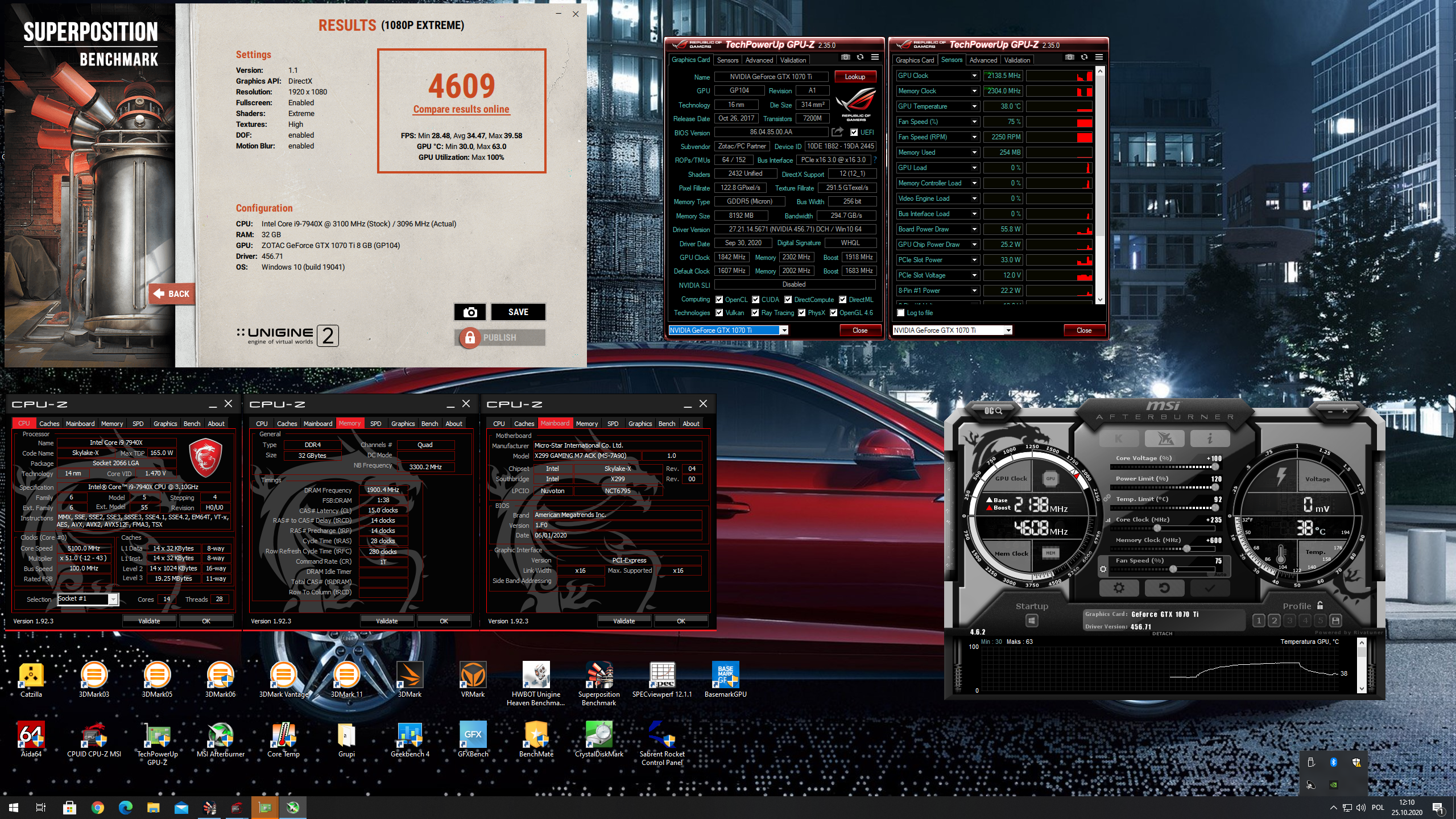Expand GPU Load sensor dropdown

coord(974,168)
